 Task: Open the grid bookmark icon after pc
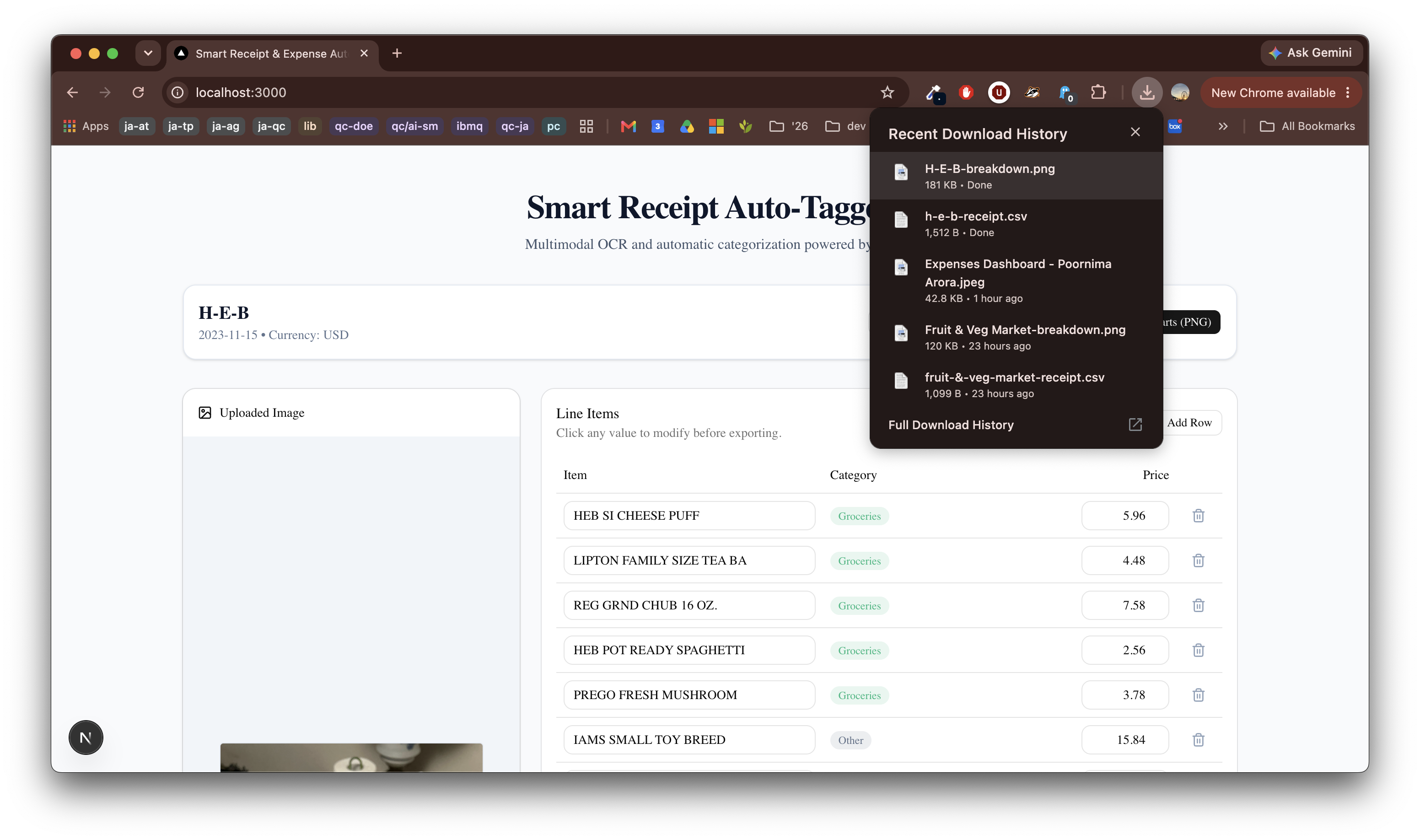(586, 126)
